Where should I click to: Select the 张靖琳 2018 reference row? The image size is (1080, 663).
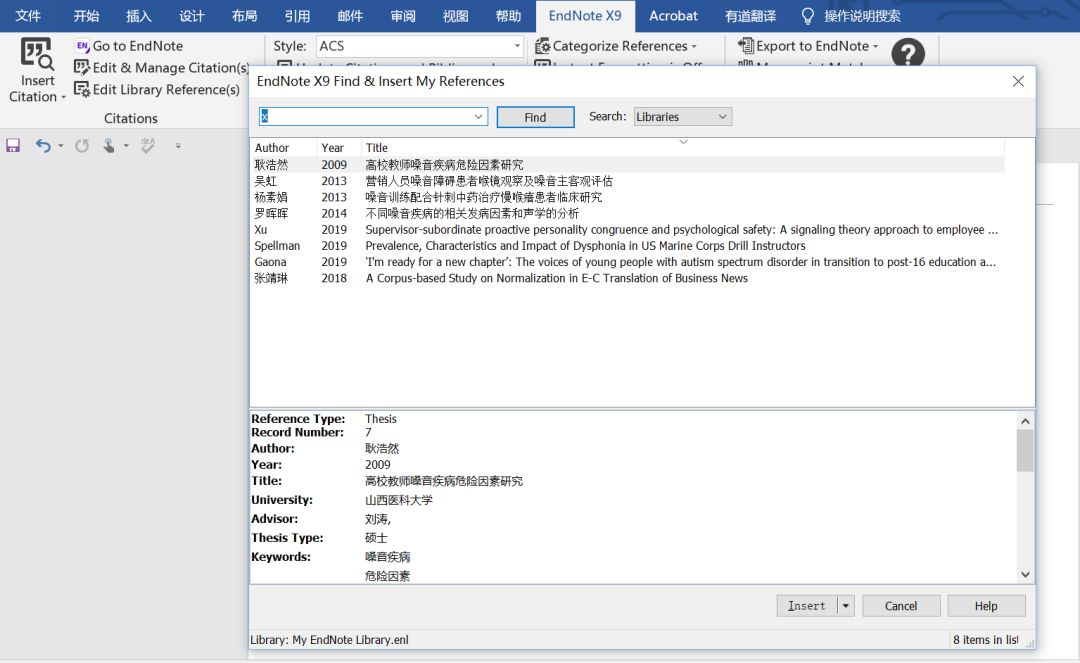627,278
